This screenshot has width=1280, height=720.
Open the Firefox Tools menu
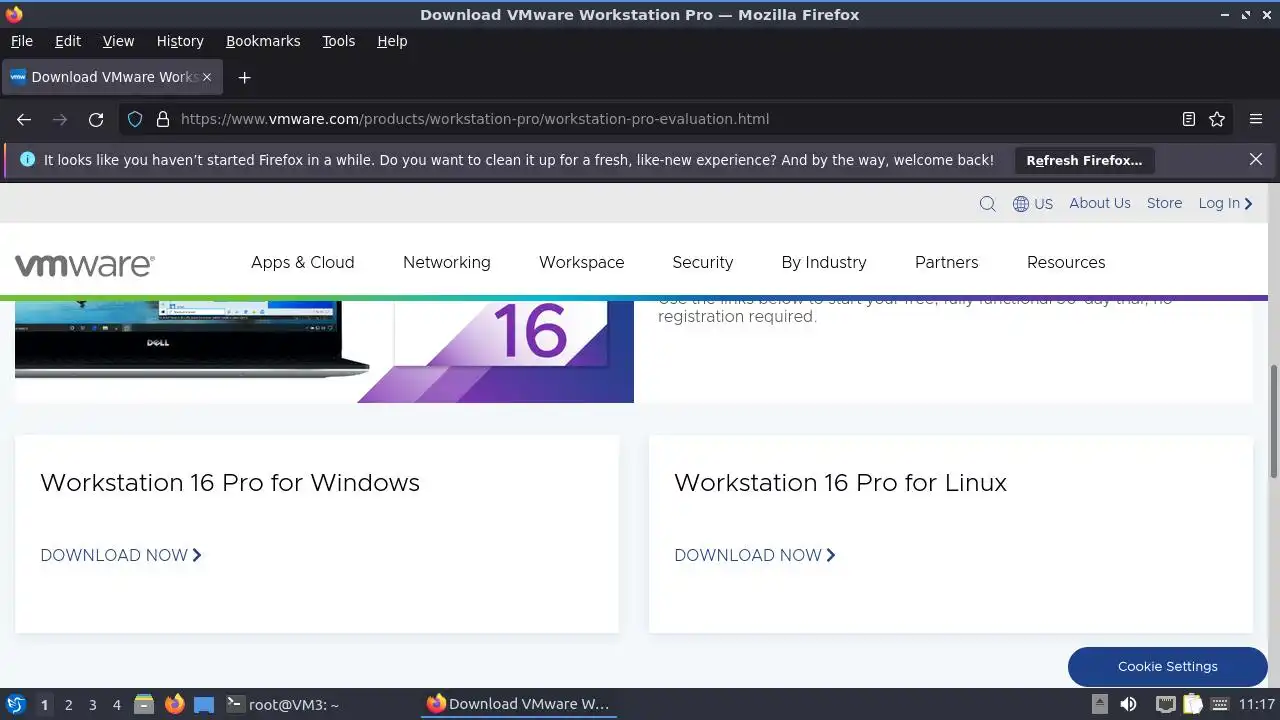click(x=338, y=41)
